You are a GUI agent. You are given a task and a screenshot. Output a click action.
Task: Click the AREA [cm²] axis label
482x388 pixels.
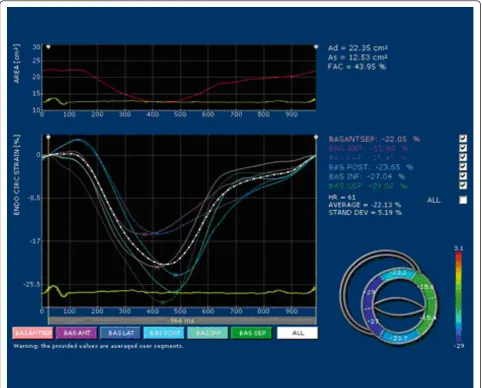click(17, 63)
